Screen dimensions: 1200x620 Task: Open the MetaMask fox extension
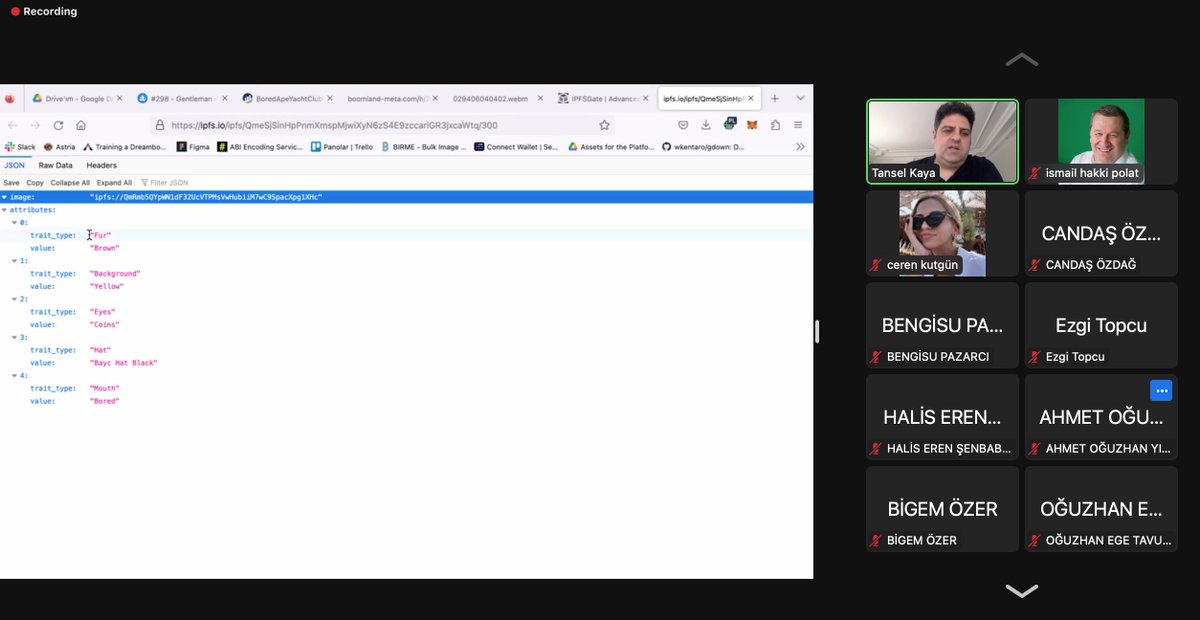752,125
